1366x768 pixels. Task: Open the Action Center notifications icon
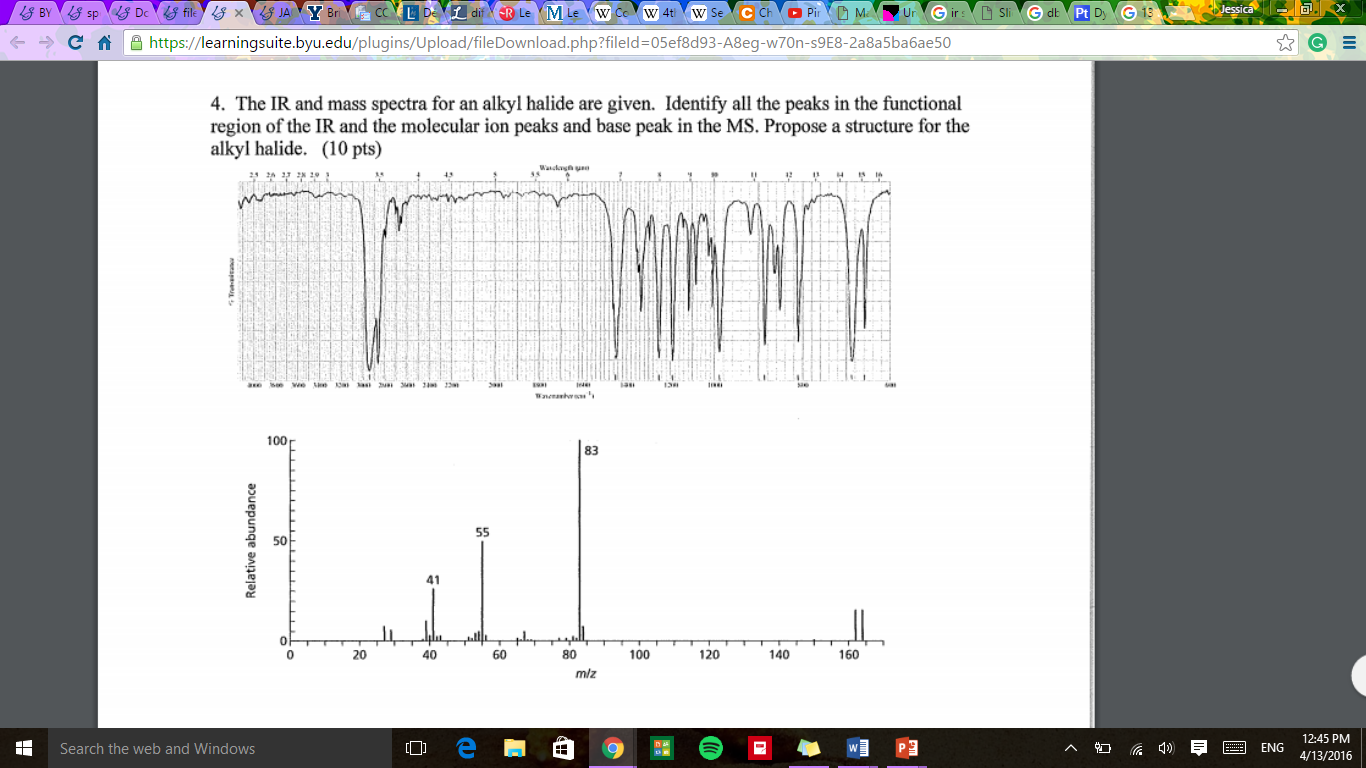tap(1198, 748)
